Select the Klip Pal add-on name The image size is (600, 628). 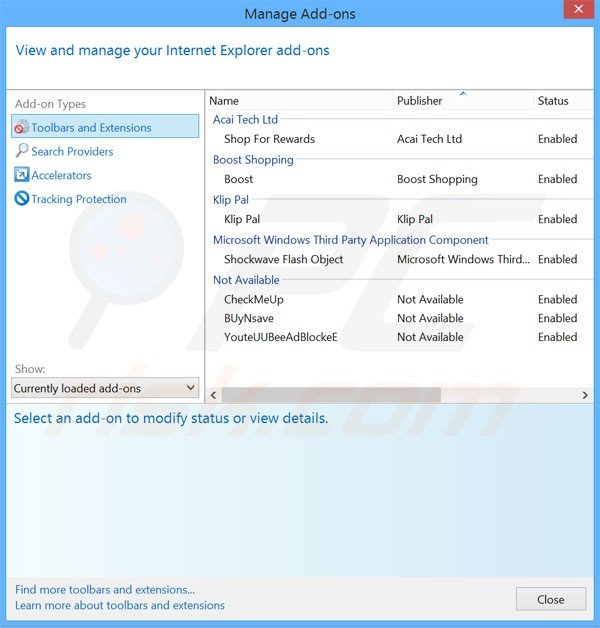(x=242, y=219)
